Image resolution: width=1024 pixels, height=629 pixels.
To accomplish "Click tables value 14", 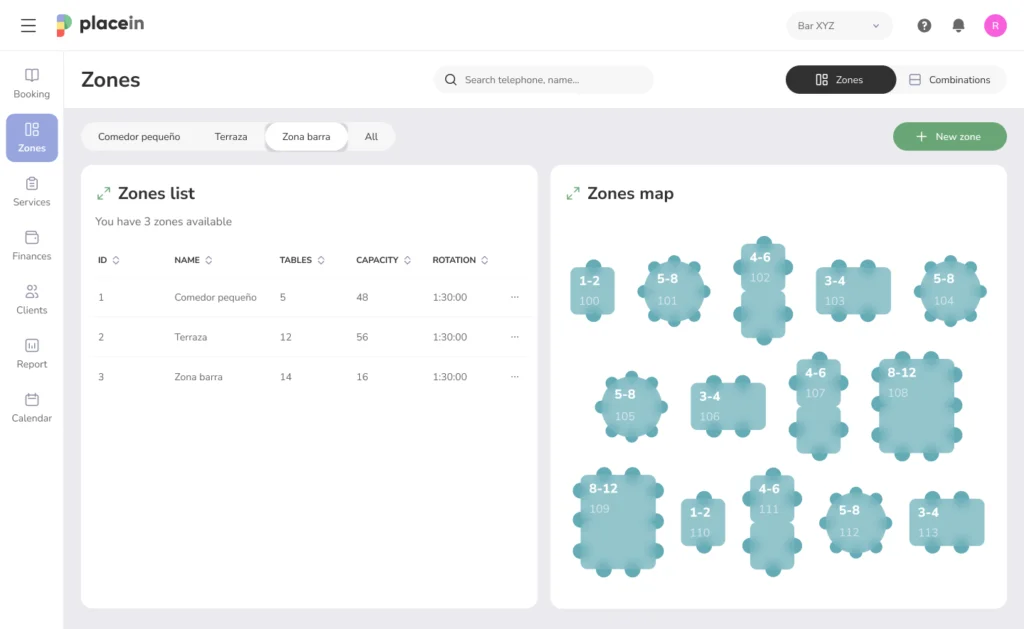I will coord(285,377).
